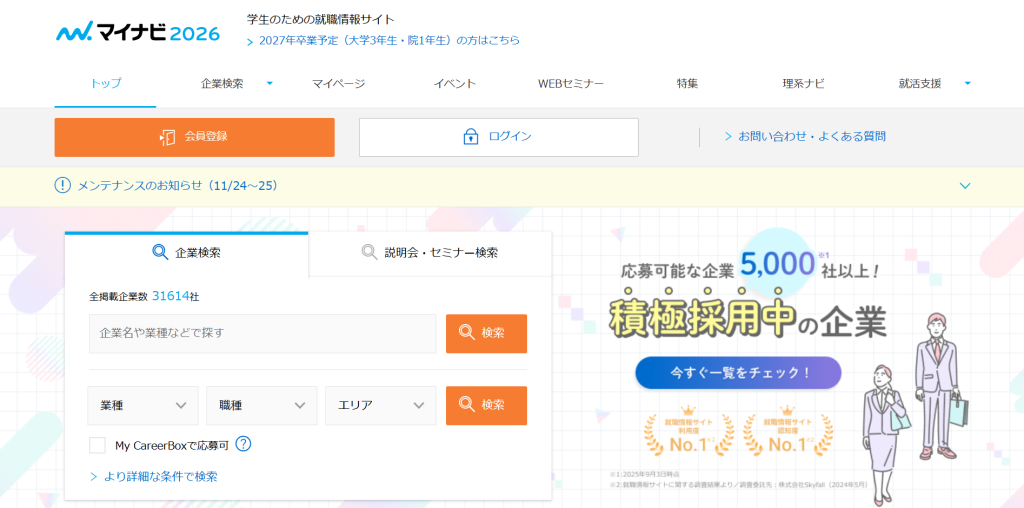The width and height of the screenshot is (1024, 508).
Task: Expand the 企業検索 menu arrow
Action: (x=270, y=83)
